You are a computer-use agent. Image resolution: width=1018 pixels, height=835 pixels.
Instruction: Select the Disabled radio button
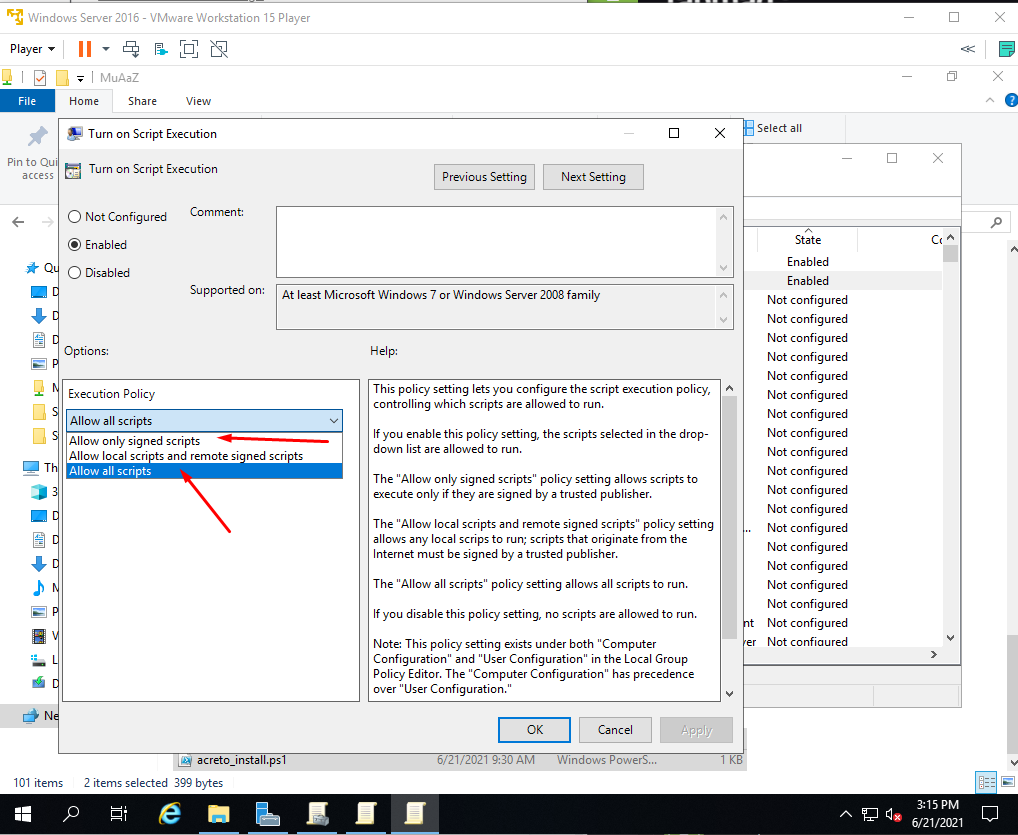[x=75, y=273]
